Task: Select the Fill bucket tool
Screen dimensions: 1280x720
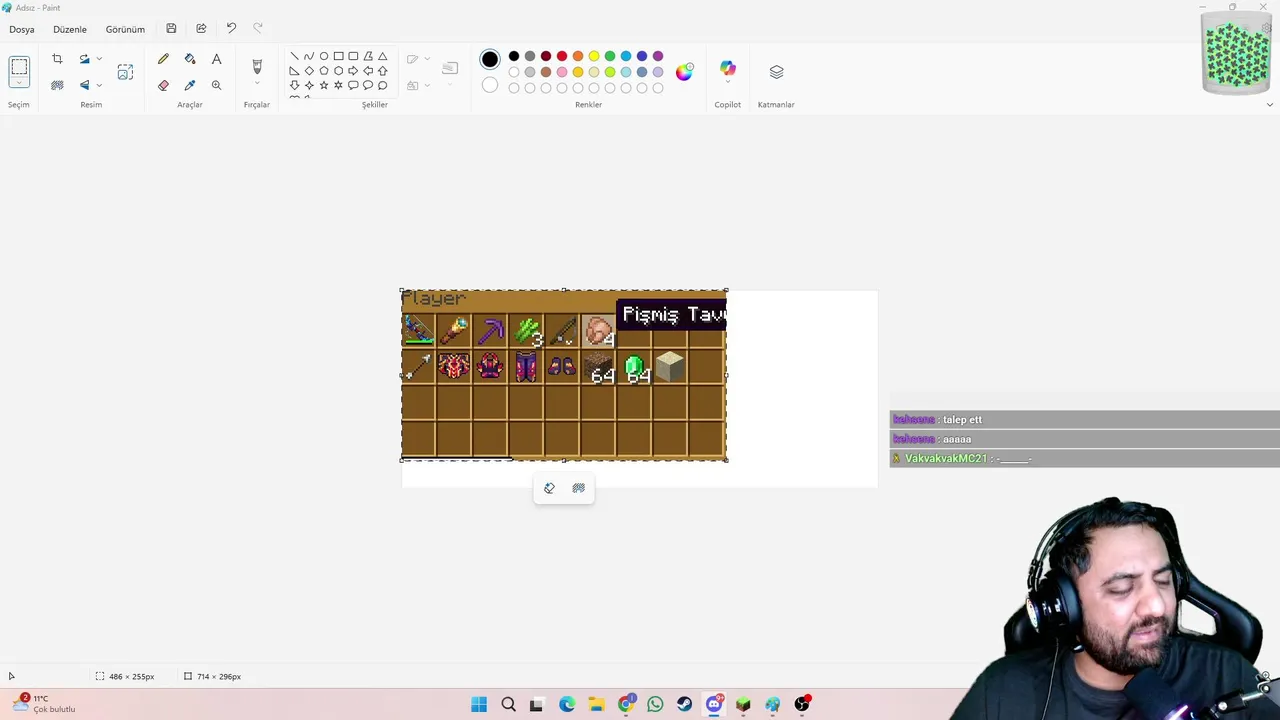Action: click(x=190, y=59)
